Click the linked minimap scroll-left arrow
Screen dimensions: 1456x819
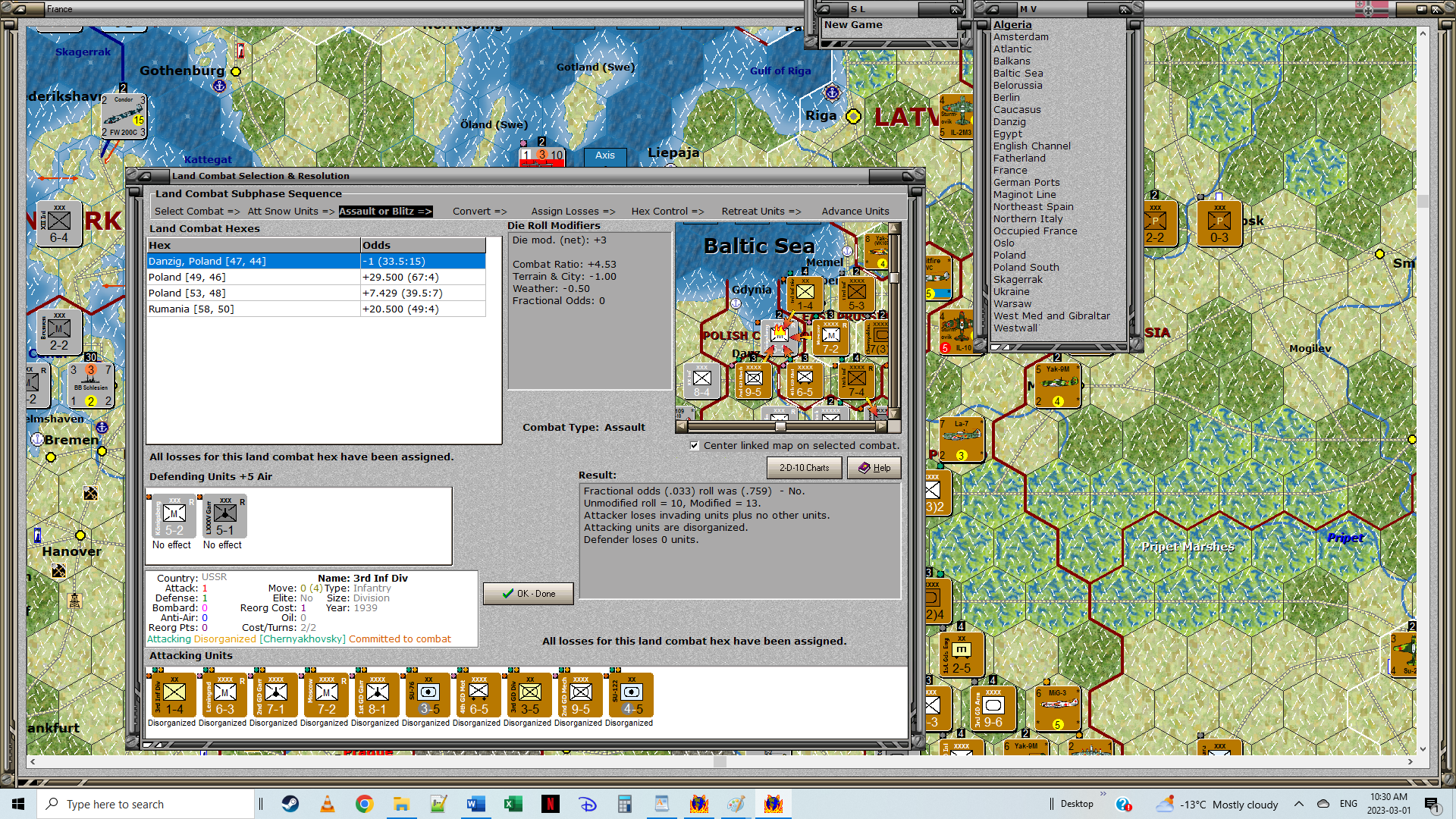(x=681, y=426)
